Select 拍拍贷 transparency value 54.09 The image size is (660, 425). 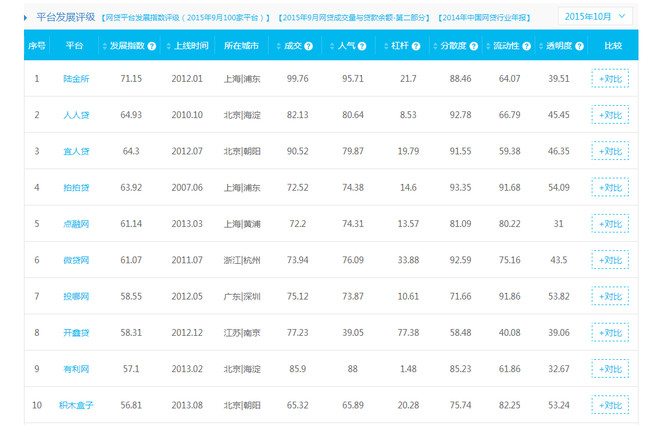[x=559, y=188]
